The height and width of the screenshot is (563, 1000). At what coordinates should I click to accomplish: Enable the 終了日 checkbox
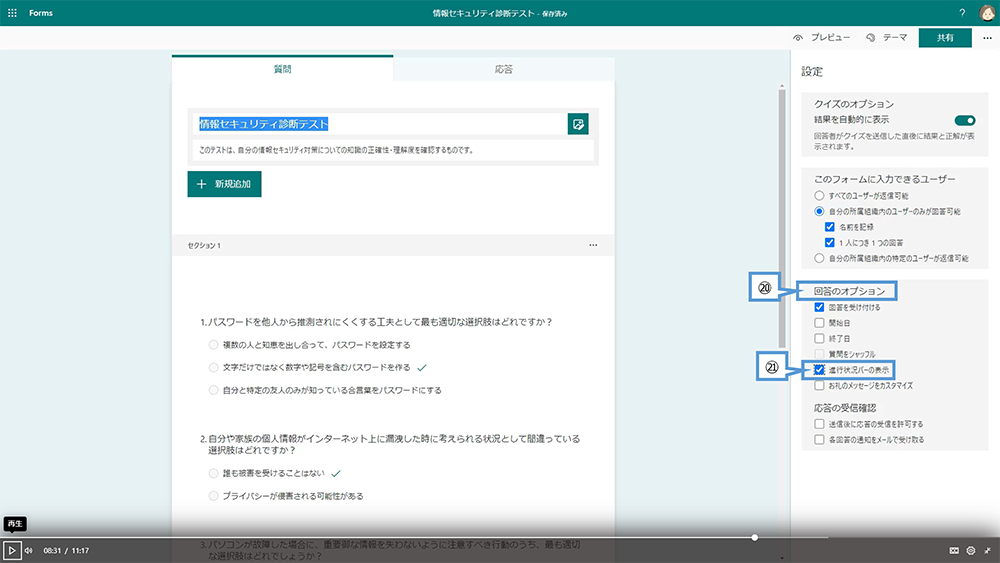pos(819,339)
